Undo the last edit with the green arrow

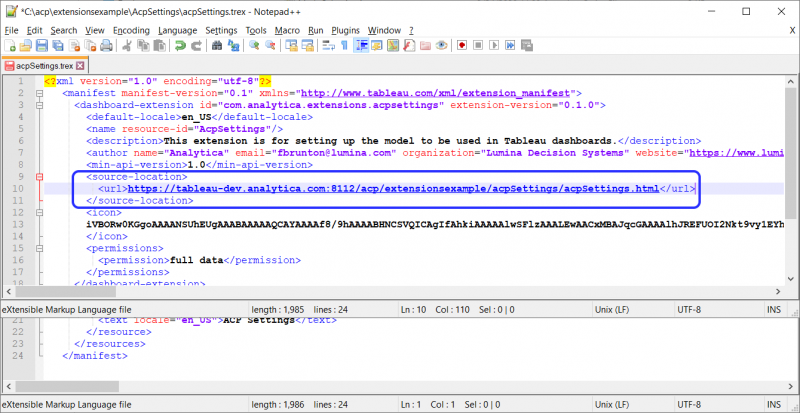pos(180,46)
